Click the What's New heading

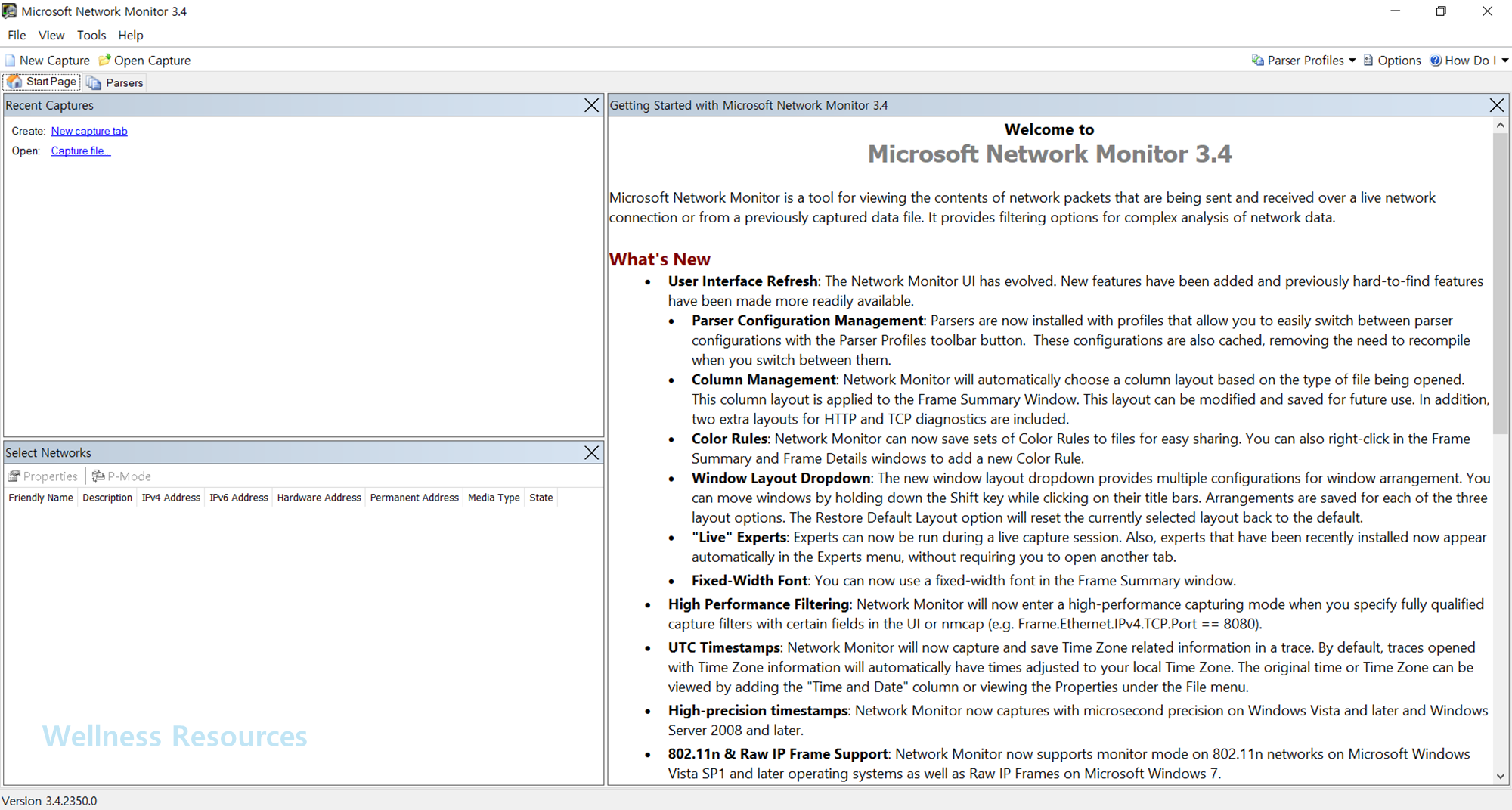point(660,259)
